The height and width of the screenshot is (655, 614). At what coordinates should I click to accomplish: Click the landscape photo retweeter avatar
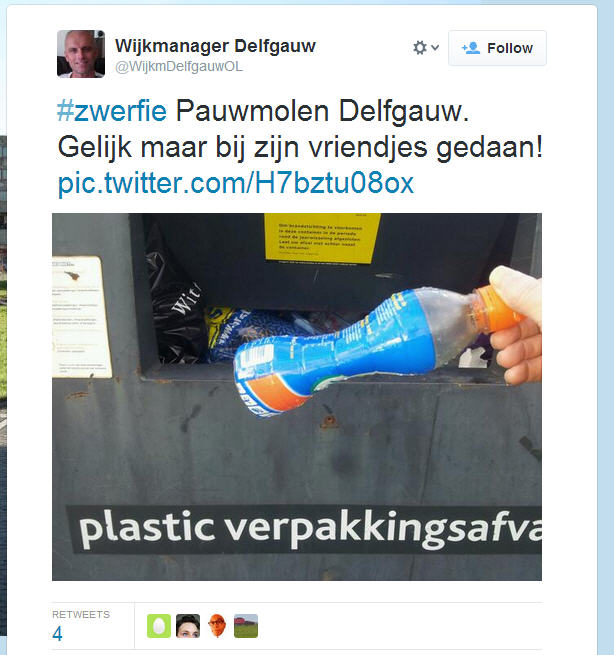pos(246,626)
